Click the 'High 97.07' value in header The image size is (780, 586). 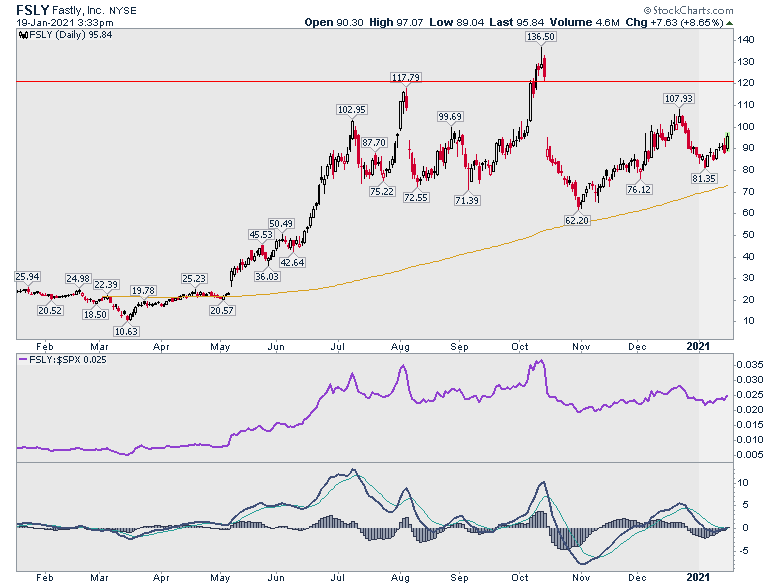[396, 22]
